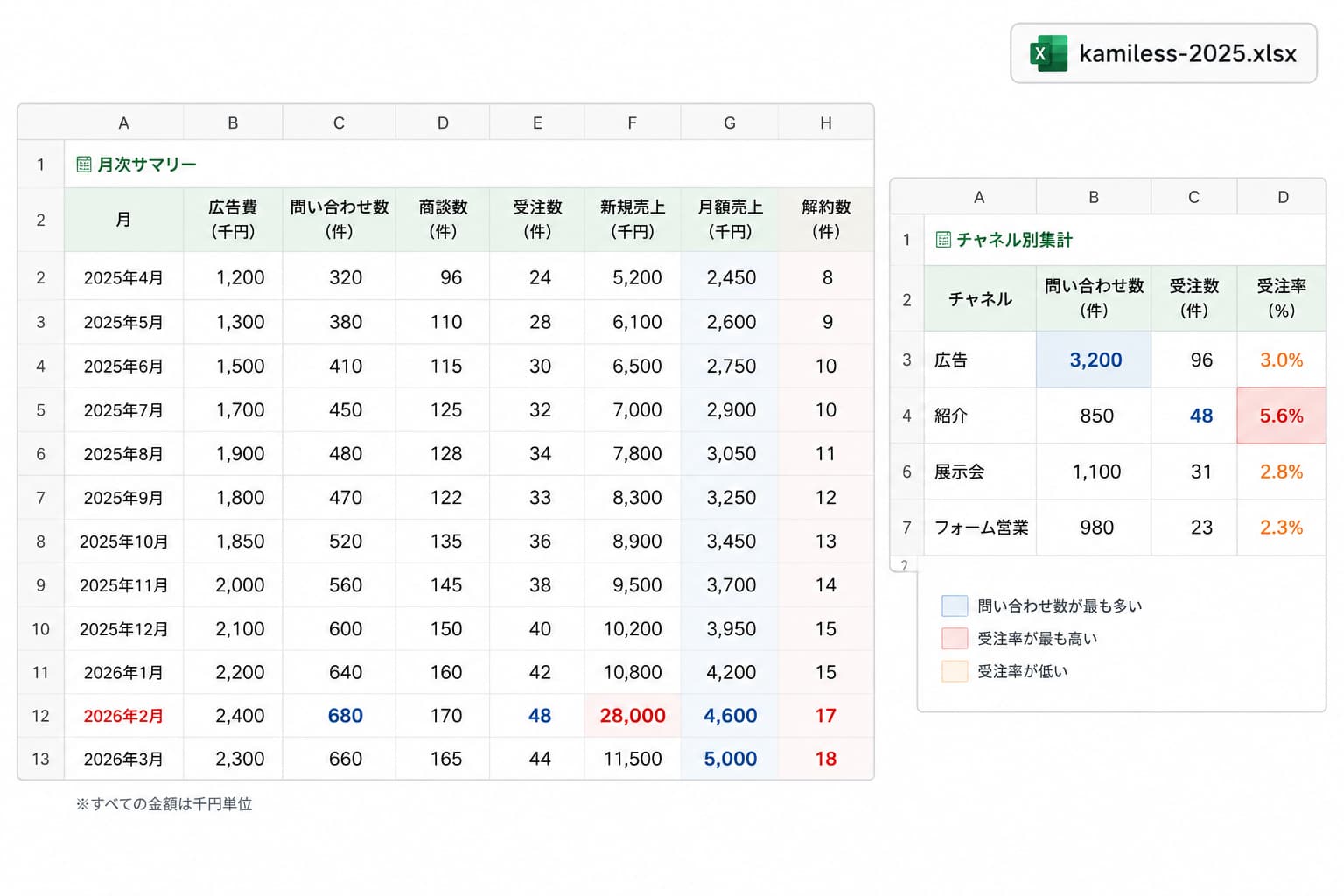Select the 受注数 cell showing 24
Viewport: 1344px width, 896px height.
pos(537,277)
